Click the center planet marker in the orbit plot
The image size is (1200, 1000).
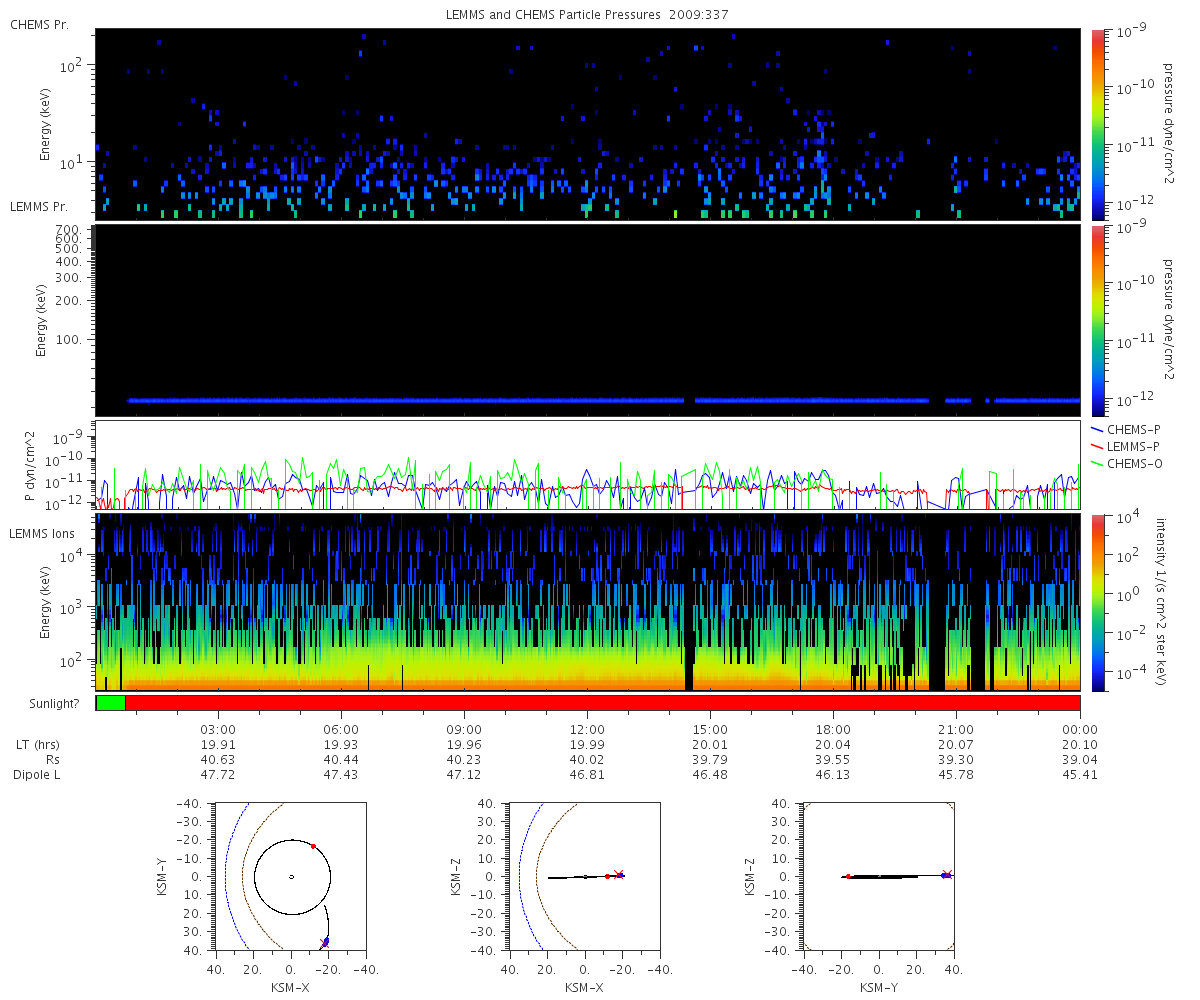coord(291,877)
